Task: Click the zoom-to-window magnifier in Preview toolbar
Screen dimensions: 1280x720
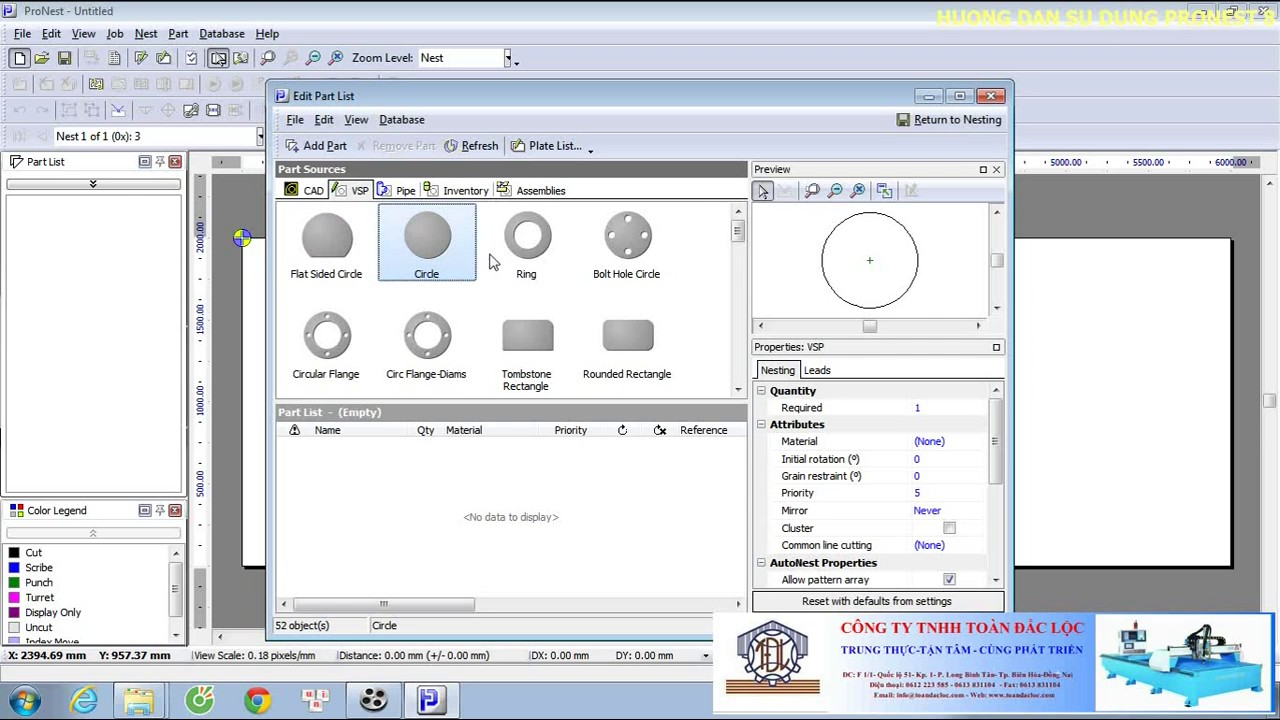Action: click(812, 191)
